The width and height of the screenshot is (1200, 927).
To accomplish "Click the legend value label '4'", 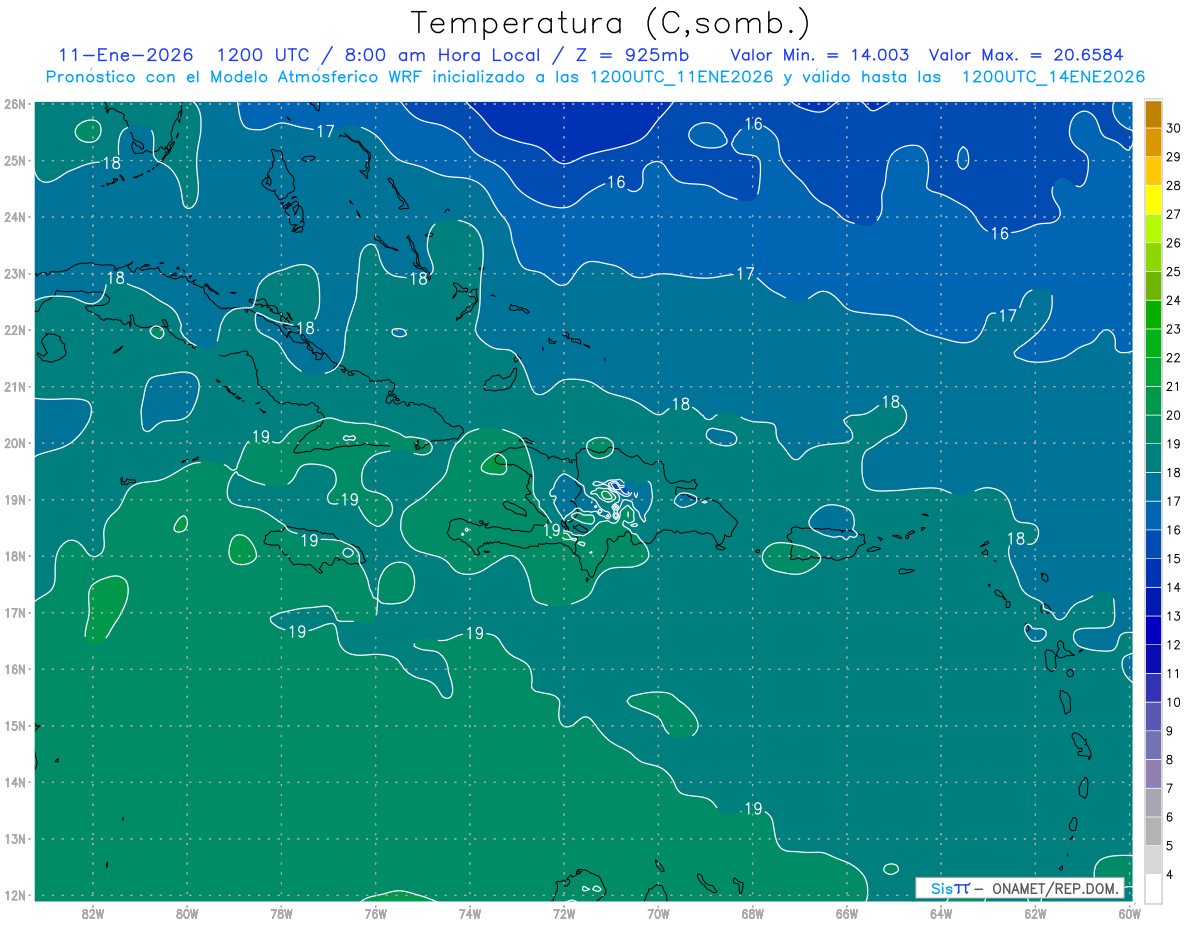I will pos(1170,874).
